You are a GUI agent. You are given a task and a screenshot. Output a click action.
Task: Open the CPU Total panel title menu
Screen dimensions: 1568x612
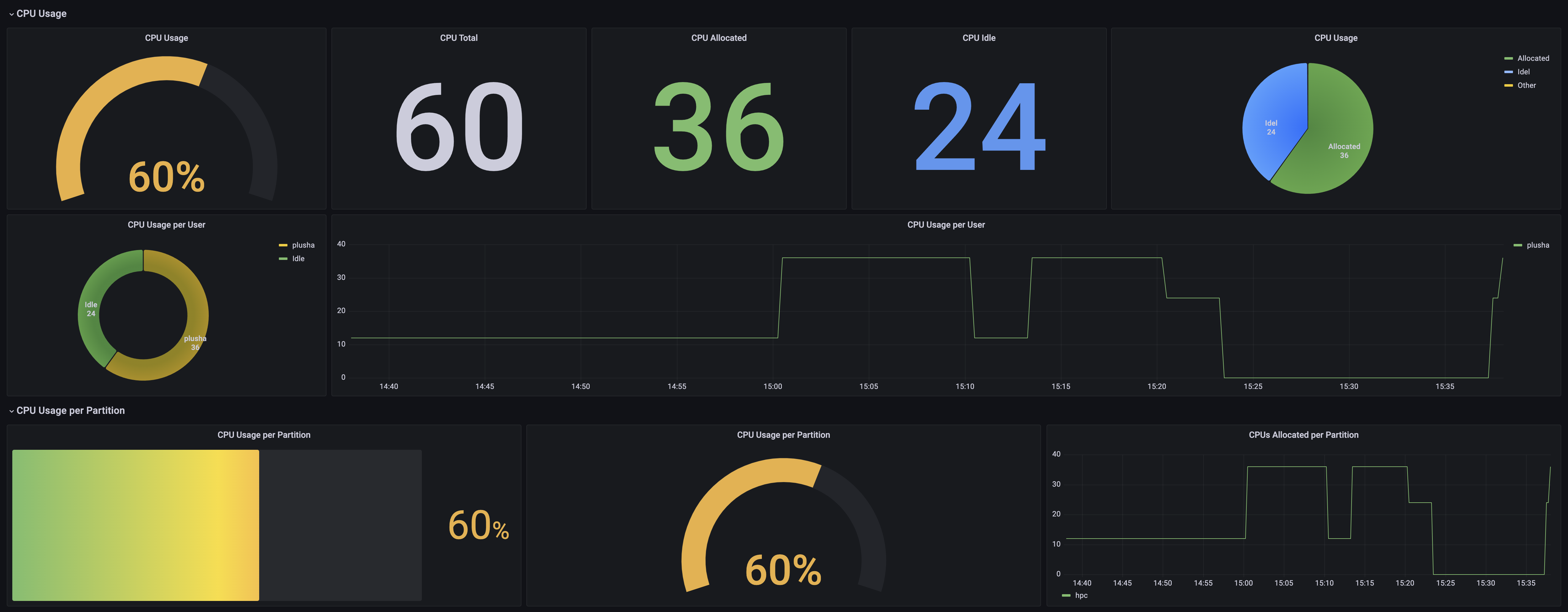pyautogui.click(x=458, y=38)
